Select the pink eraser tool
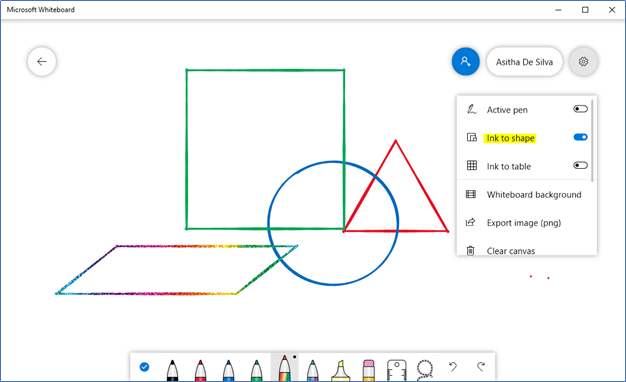 369,370
